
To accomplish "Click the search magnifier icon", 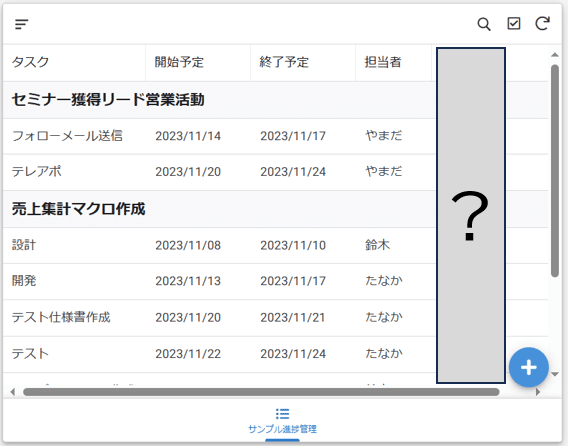I will [x=484, y=24].
